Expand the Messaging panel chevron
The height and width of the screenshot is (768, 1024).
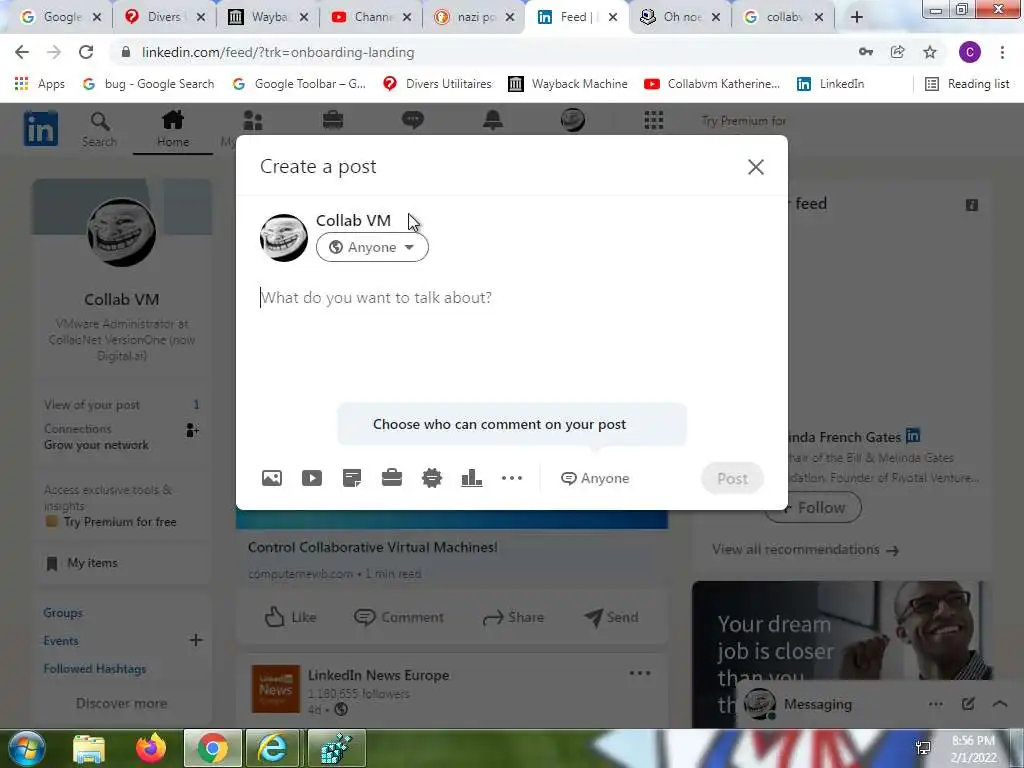click(x=1000, y=704)
